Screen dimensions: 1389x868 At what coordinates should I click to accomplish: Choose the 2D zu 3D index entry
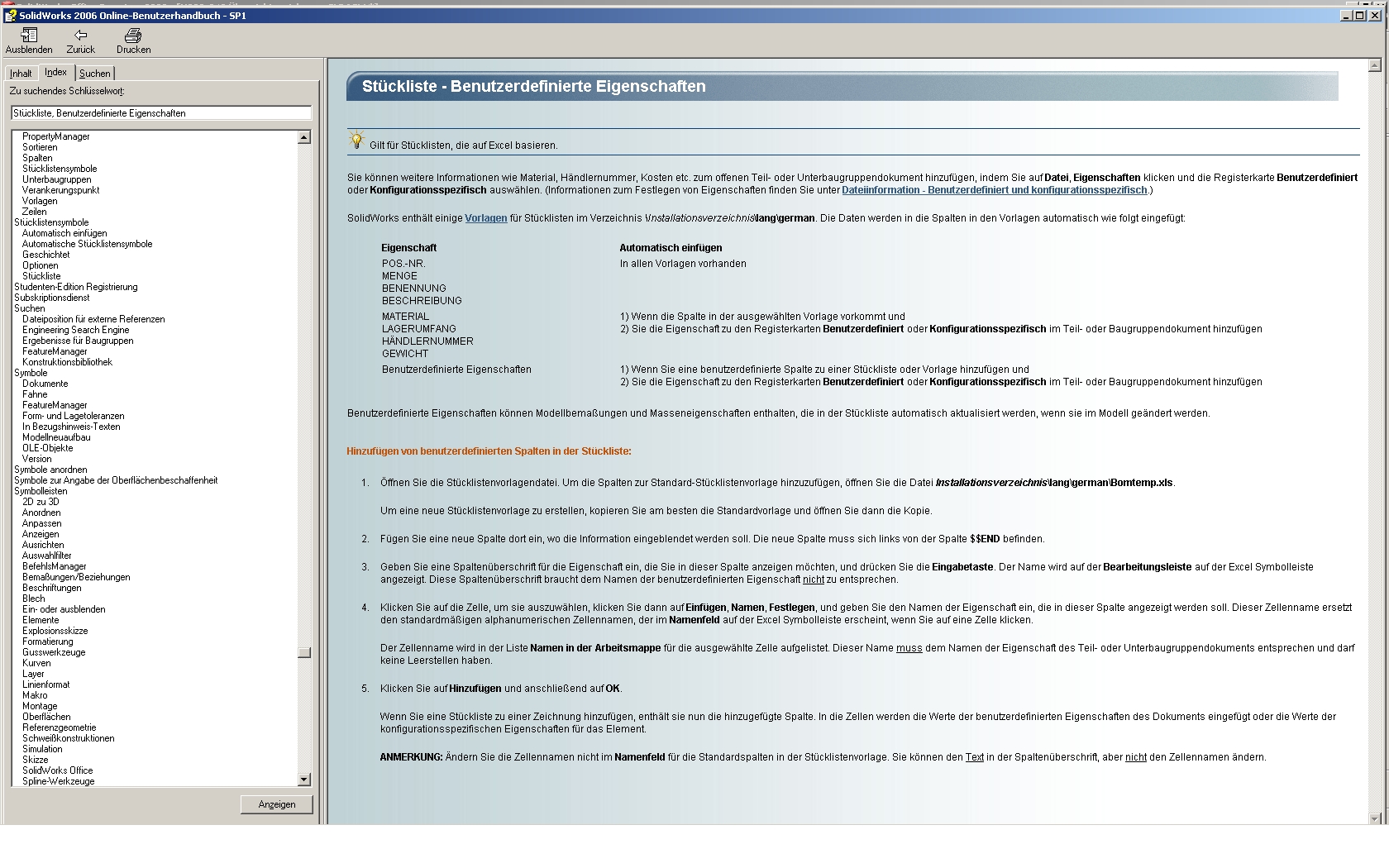click(x=41, y=502)
